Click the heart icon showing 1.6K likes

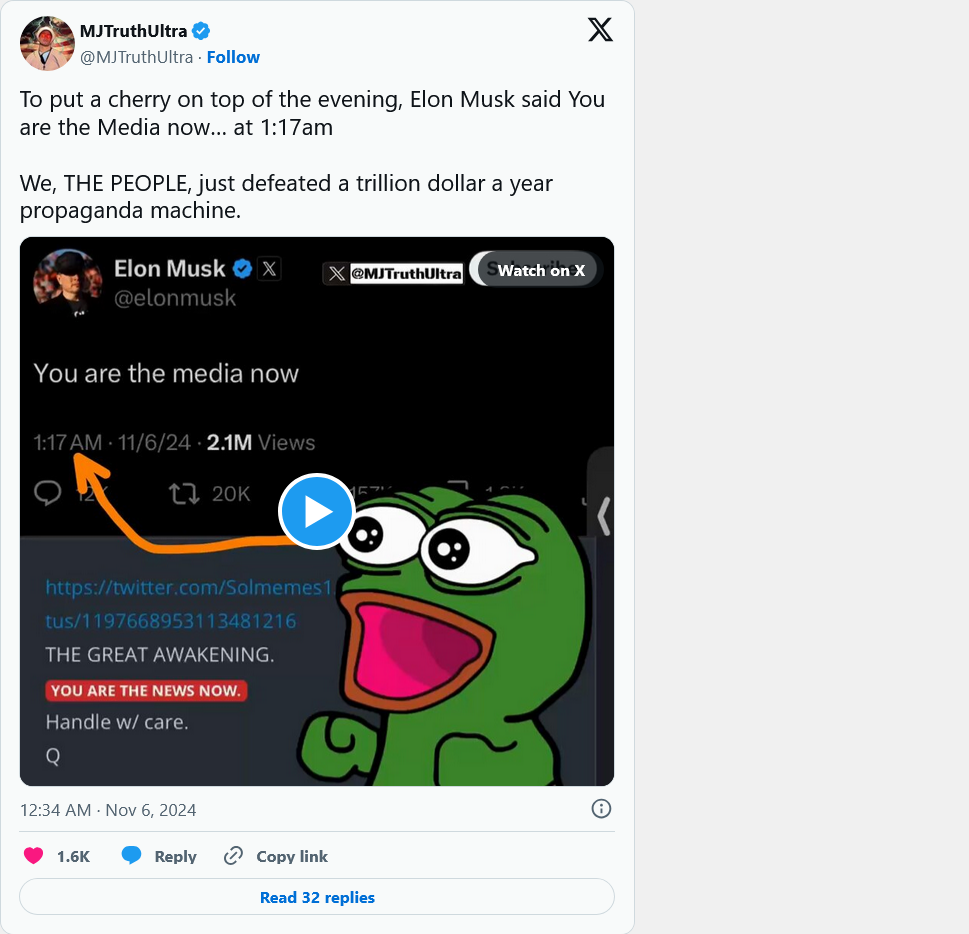point(34,856)
